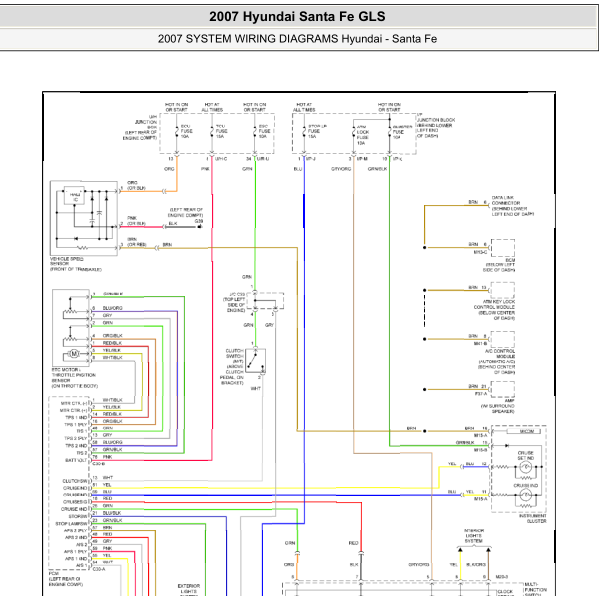Select the "CRUISE SET IND" indicator label
This screenshot has height=596, width=599.
[x=525, y=455]
